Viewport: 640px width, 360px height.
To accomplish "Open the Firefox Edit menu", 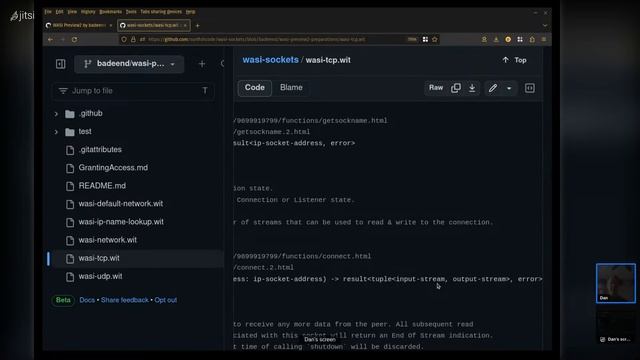I will [60, 12].
